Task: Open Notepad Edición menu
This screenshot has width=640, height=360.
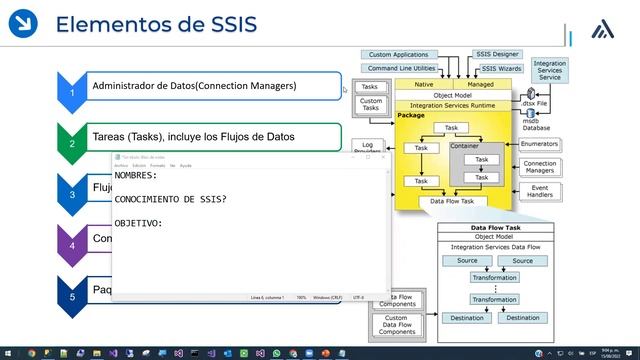Action: (139, 166)
